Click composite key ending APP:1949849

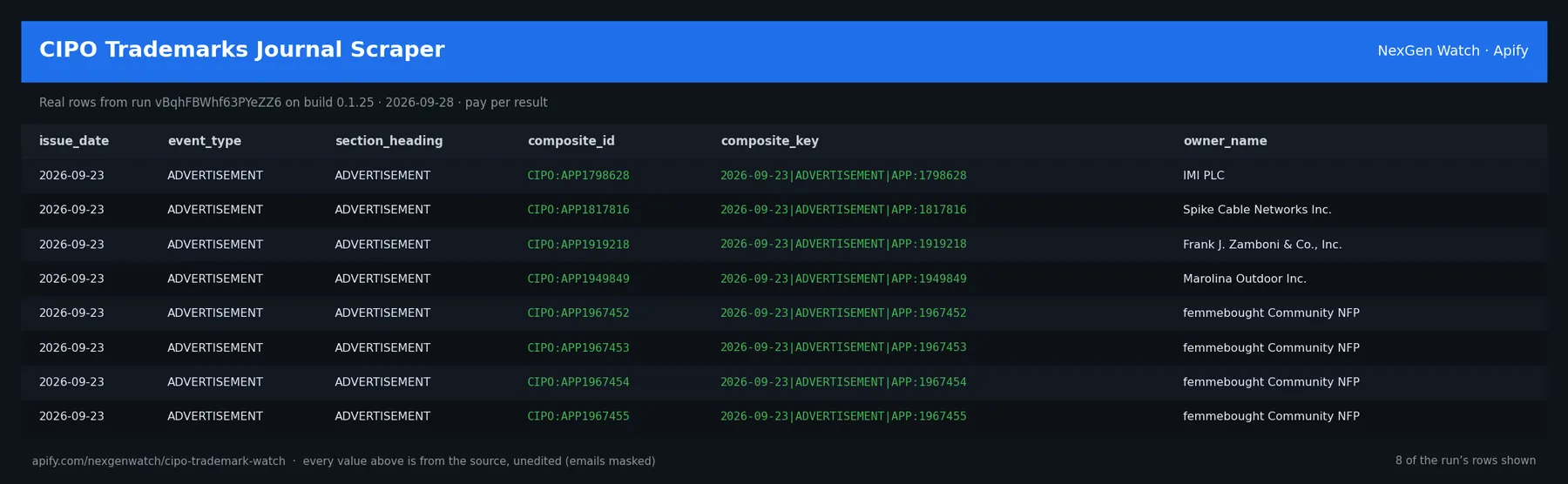click(843, 279)
